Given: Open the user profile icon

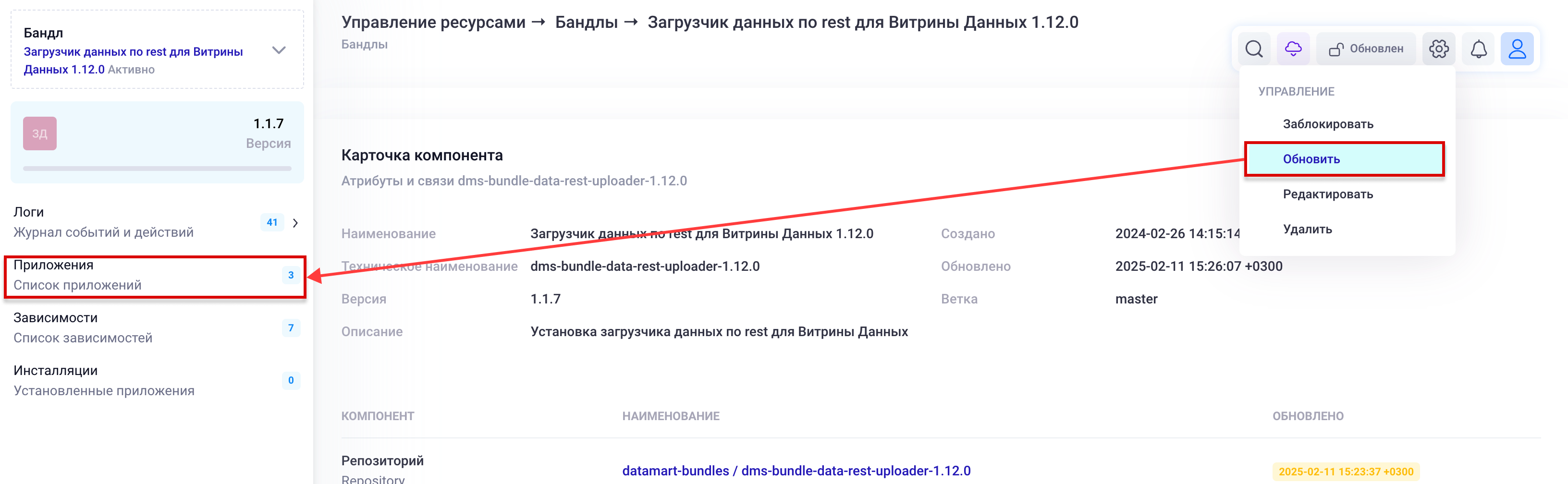Looking at the screenshot, I should click(1518, 48).
